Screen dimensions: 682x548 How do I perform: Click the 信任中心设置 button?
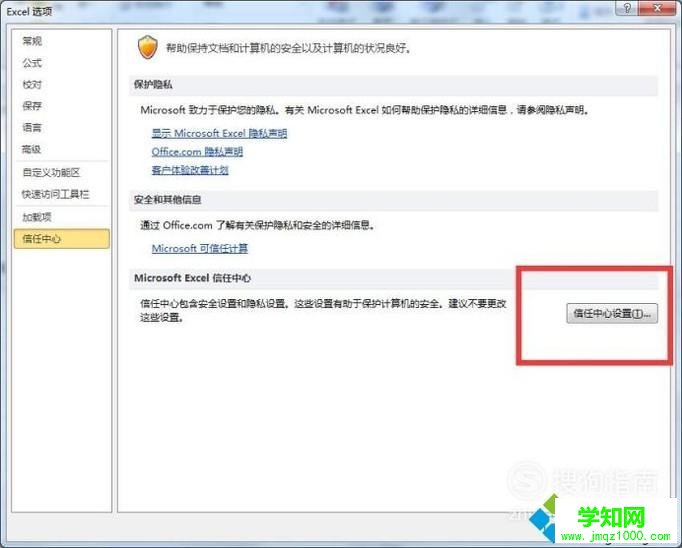click(x=612, y=313)
